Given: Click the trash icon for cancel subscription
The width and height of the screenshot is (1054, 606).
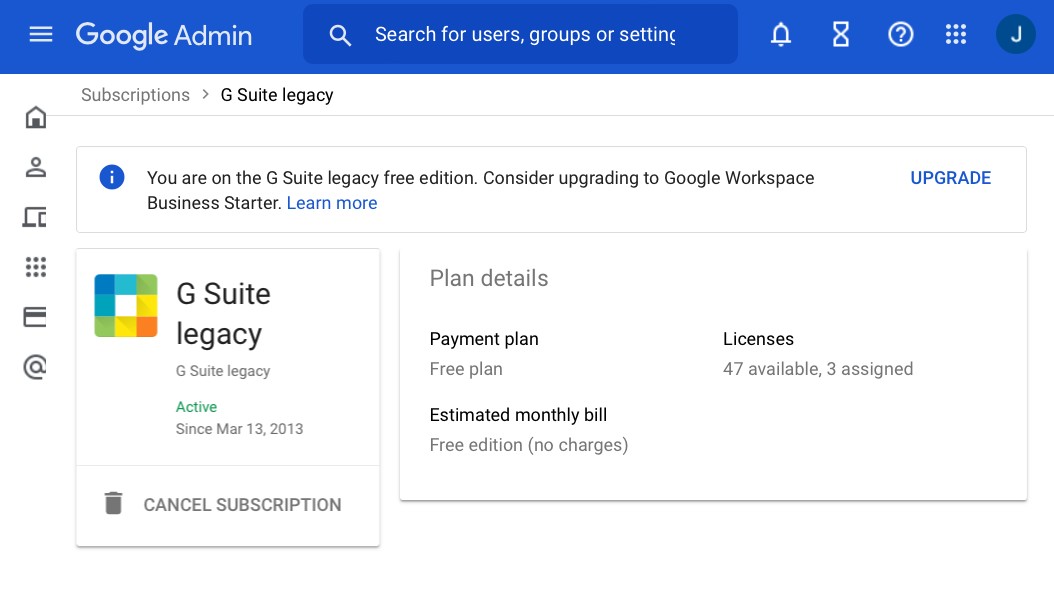Looking at the screenshot, I should point(114,503).
